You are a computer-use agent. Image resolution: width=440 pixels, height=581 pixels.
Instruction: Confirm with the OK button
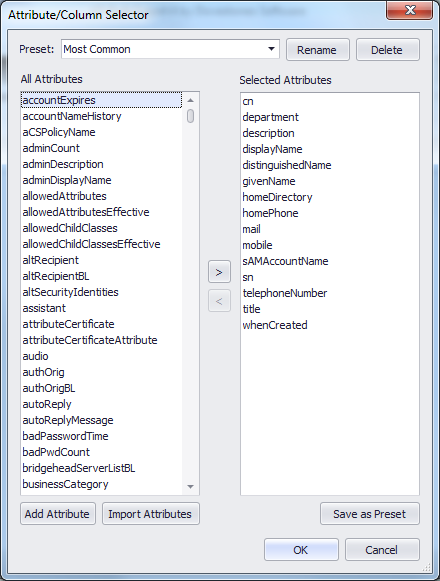[301, 550]
